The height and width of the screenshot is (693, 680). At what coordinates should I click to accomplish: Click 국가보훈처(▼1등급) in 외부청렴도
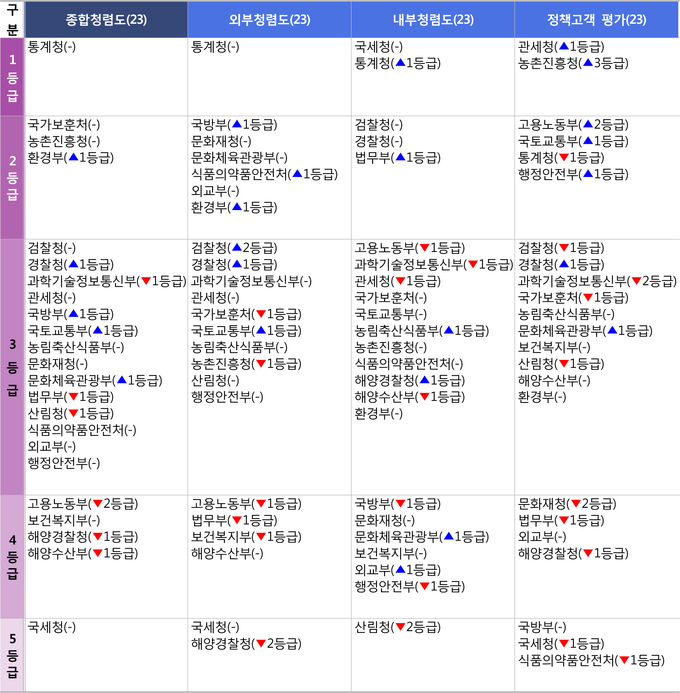pyautogui.click(x=246, y=314)
